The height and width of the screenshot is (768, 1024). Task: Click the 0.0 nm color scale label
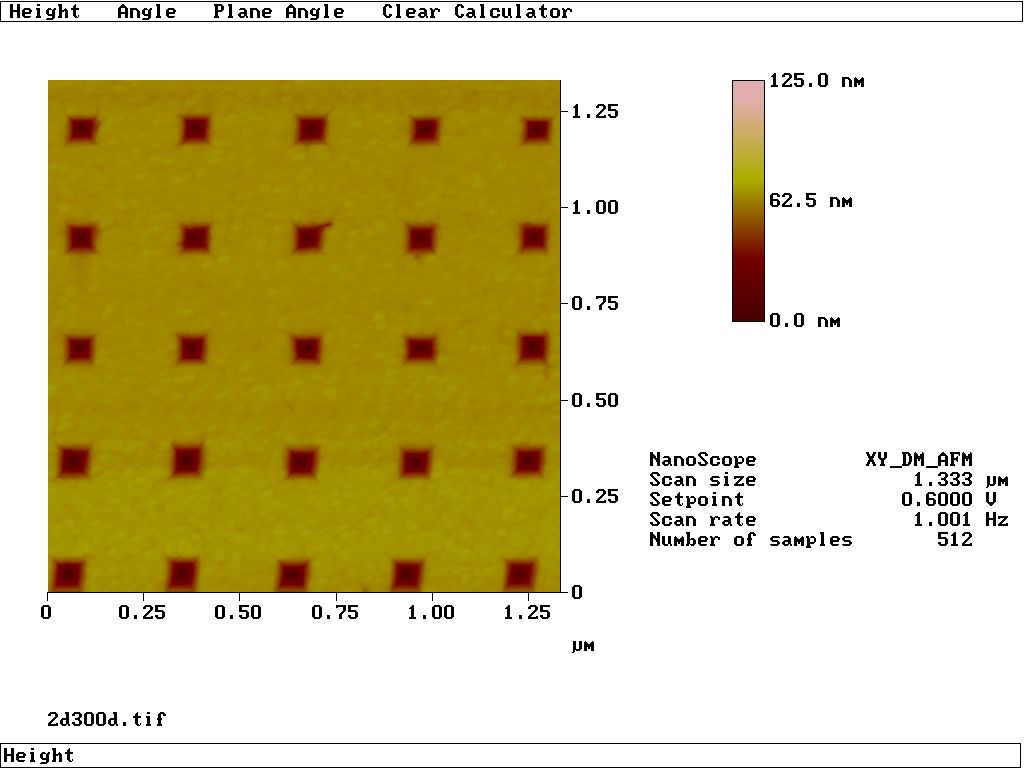coord(804,321)
